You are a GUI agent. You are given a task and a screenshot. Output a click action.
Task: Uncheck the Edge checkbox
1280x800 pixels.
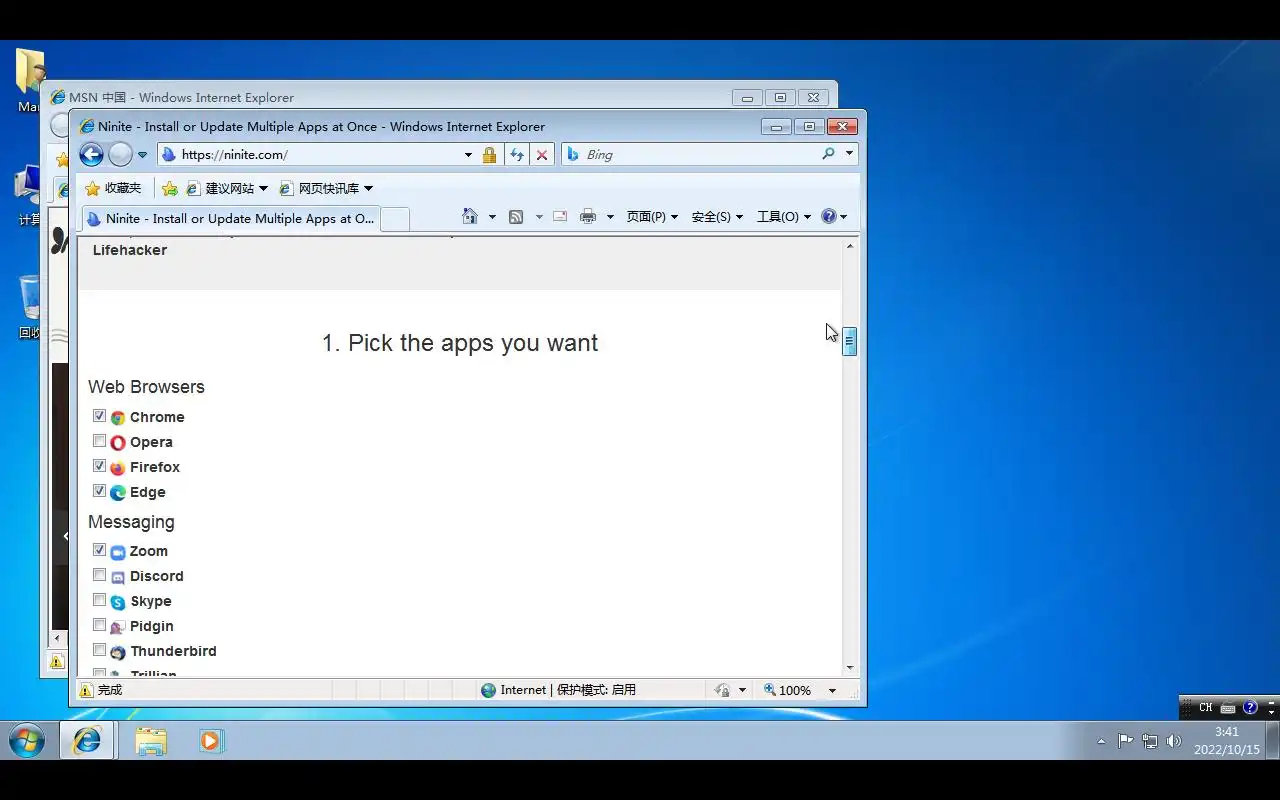pyautogui.click(x=99, y=491)
